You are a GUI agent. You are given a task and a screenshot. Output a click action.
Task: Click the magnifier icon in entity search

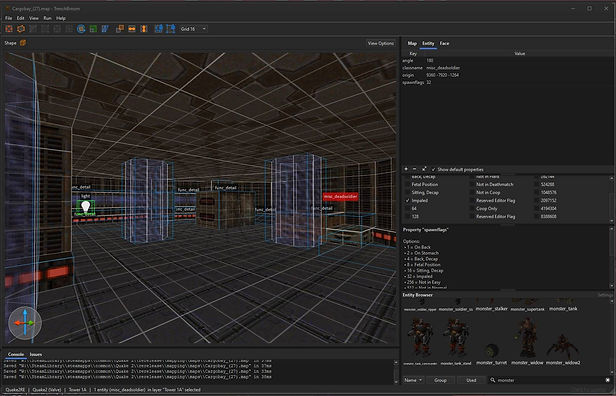[493, 380]
